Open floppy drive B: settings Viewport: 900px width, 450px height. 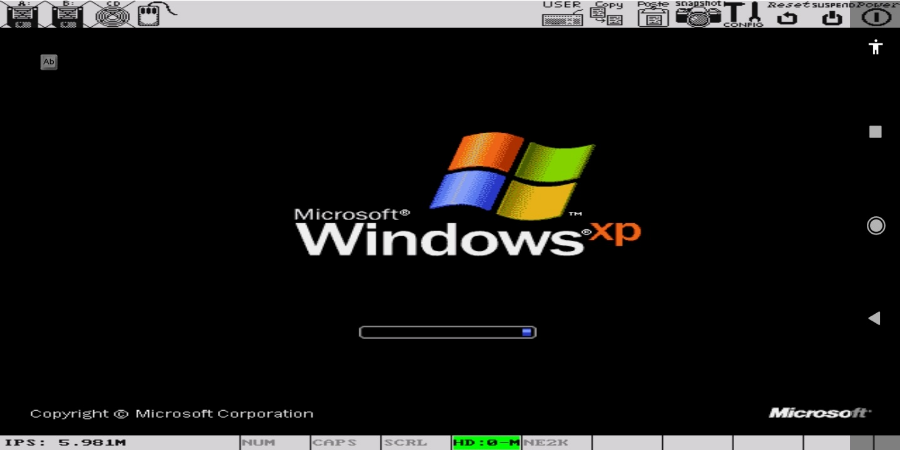68,14
